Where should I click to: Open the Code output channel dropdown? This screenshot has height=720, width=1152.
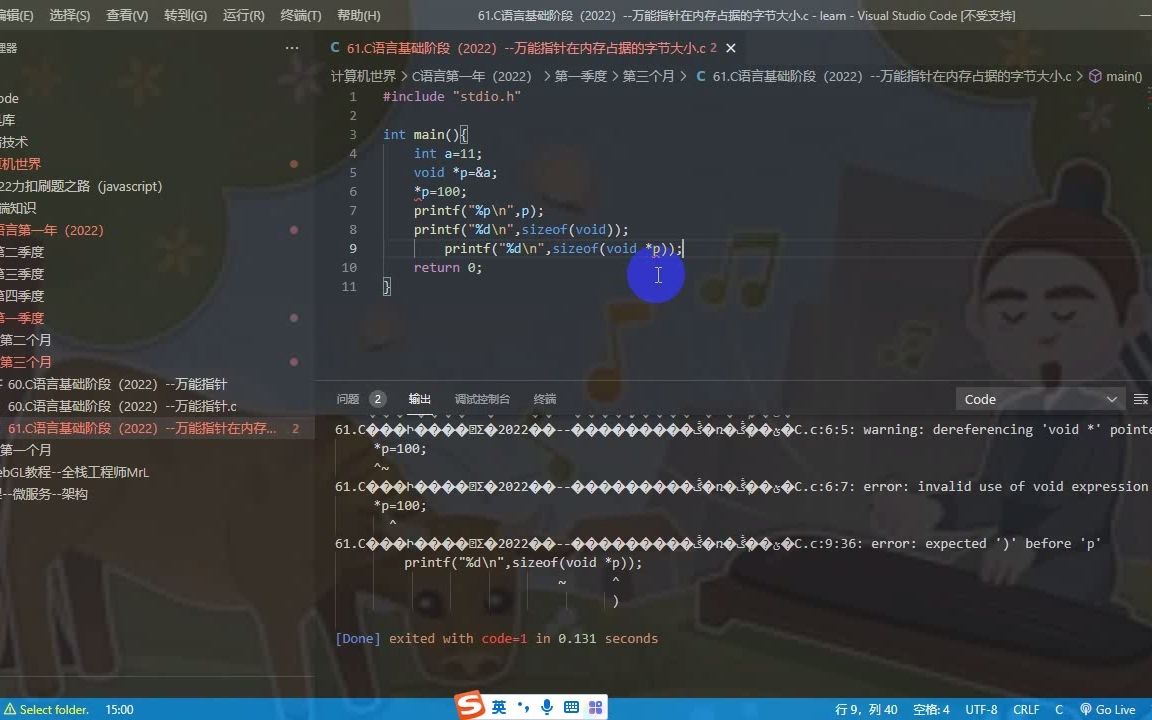click(1040, 398)
